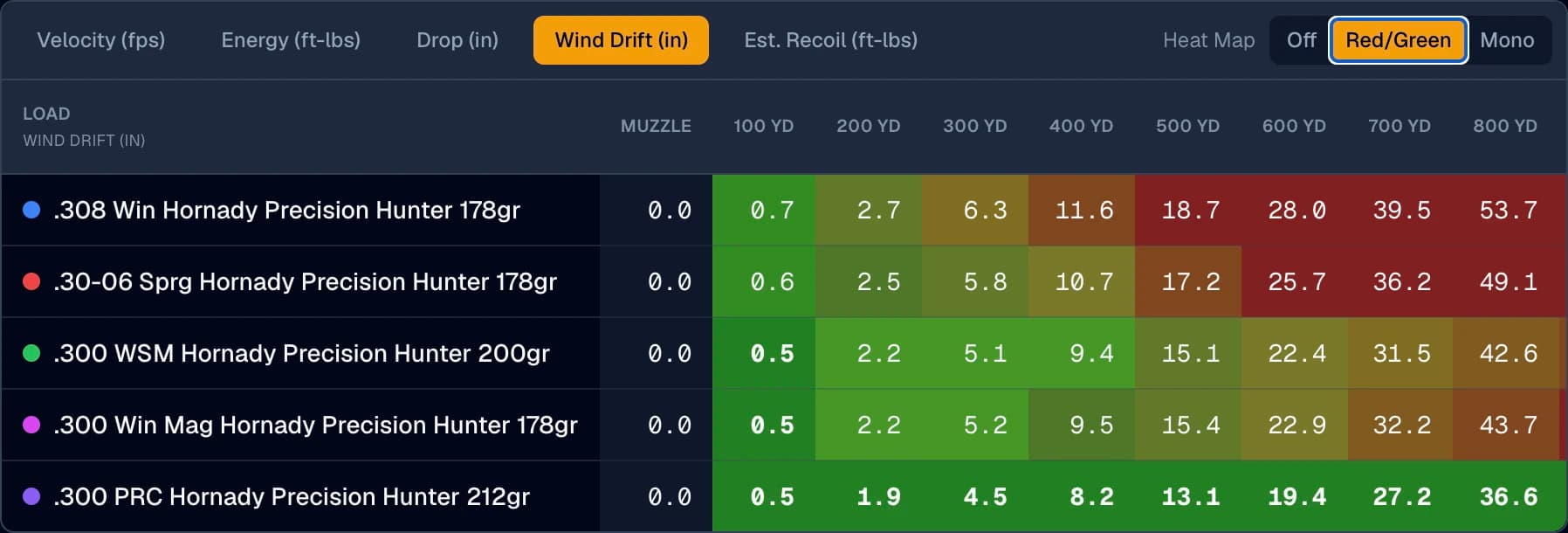Click the 6.3 cell at 300 yards

pyautogui.click(x=975, y=210)
